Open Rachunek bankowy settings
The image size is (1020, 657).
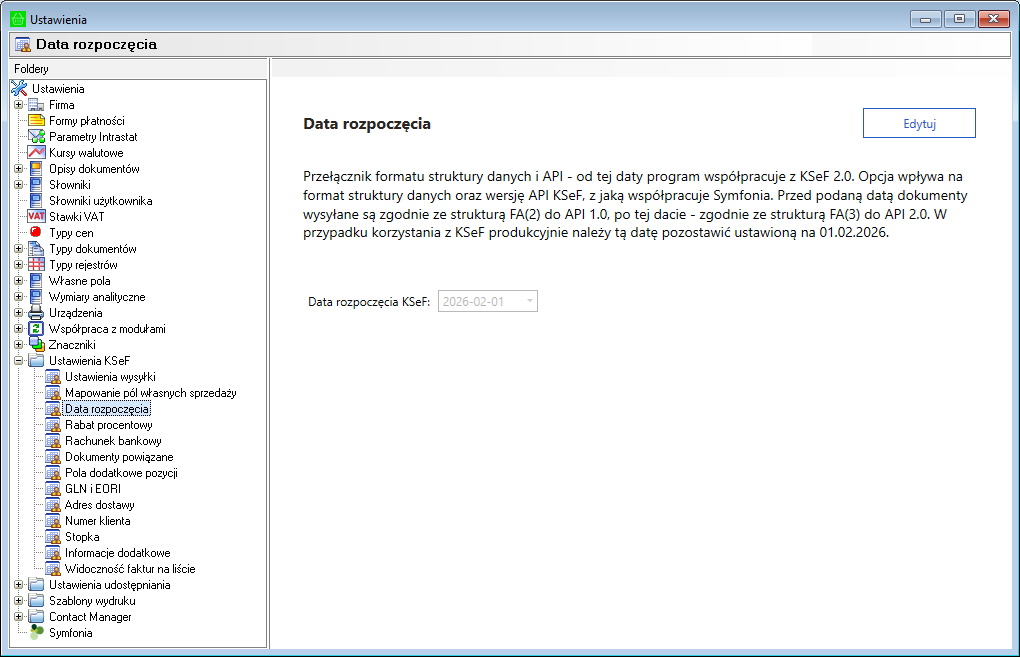[113, 441]
